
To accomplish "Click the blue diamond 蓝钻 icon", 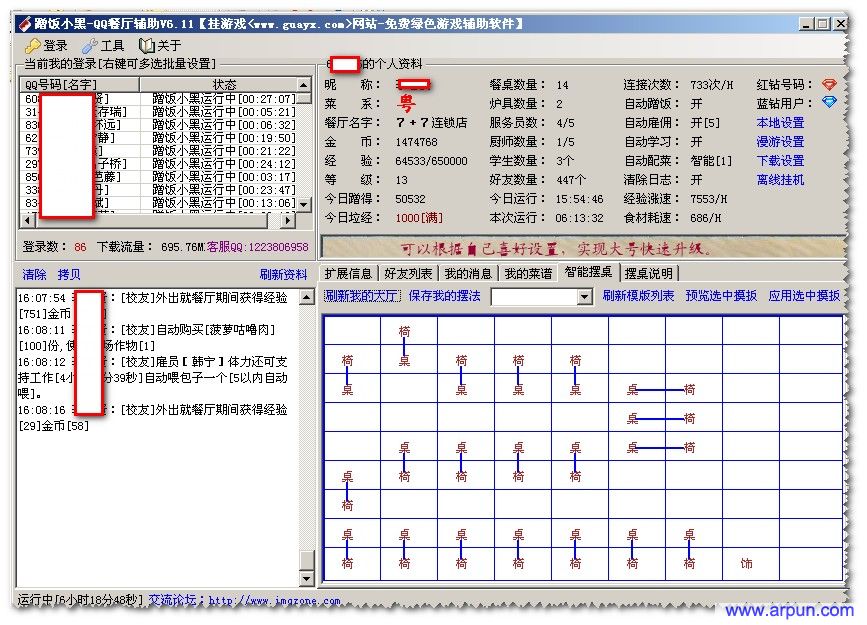I will point(829,102).
